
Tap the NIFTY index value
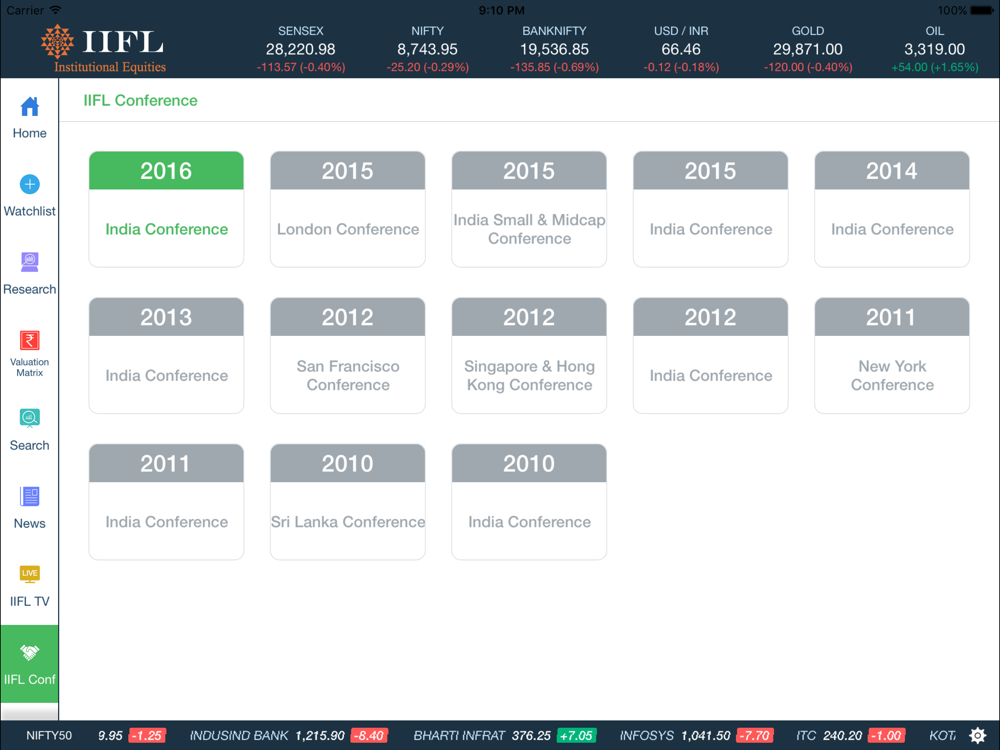point(427,49)
